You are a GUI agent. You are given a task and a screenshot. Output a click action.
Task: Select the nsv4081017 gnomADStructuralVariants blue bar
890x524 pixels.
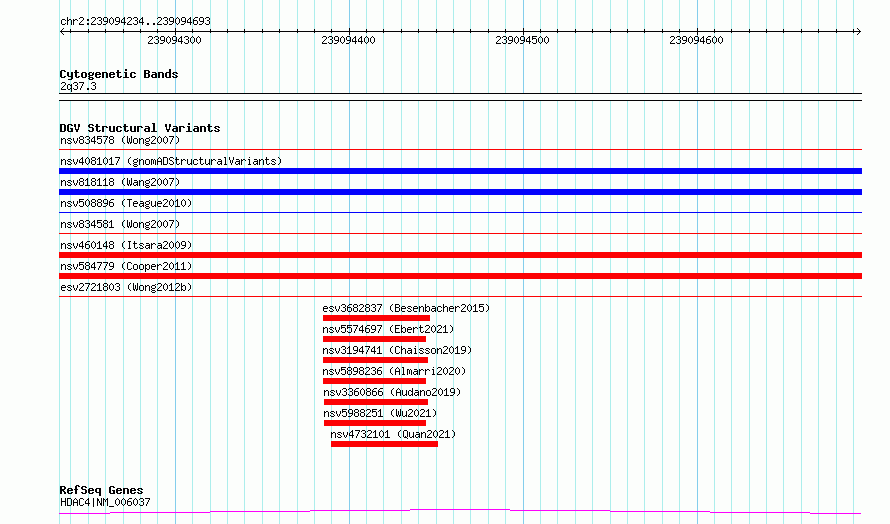[460, 171]
